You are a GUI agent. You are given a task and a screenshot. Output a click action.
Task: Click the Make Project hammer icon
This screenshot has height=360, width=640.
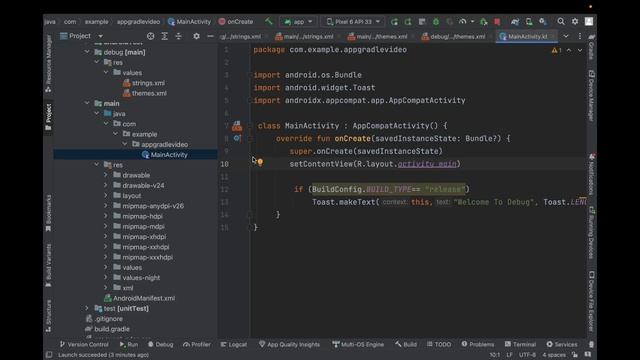pyautogui.click(x=269, y=21)
